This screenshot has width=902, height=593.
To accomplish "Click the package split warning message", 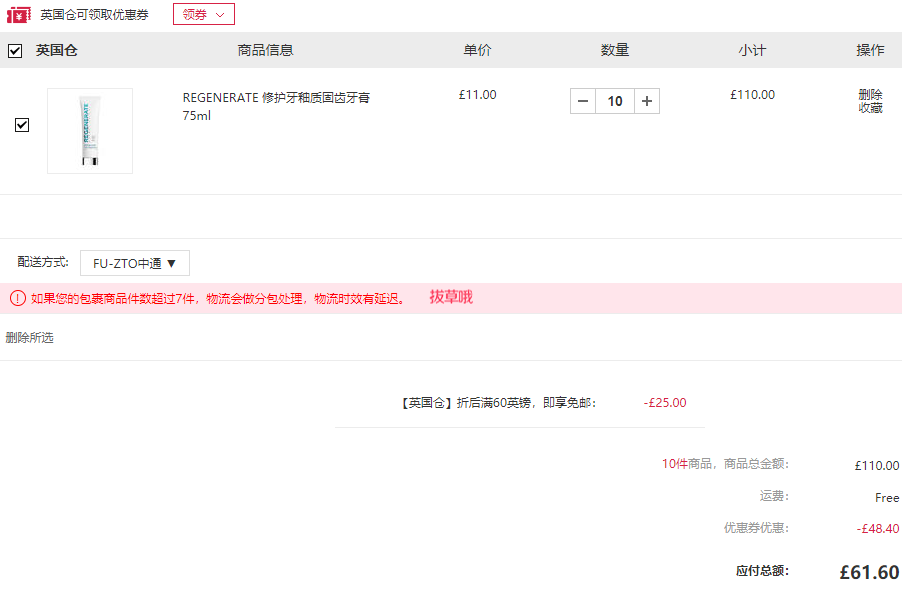I will pyautogui.click(x=219, y=299).
